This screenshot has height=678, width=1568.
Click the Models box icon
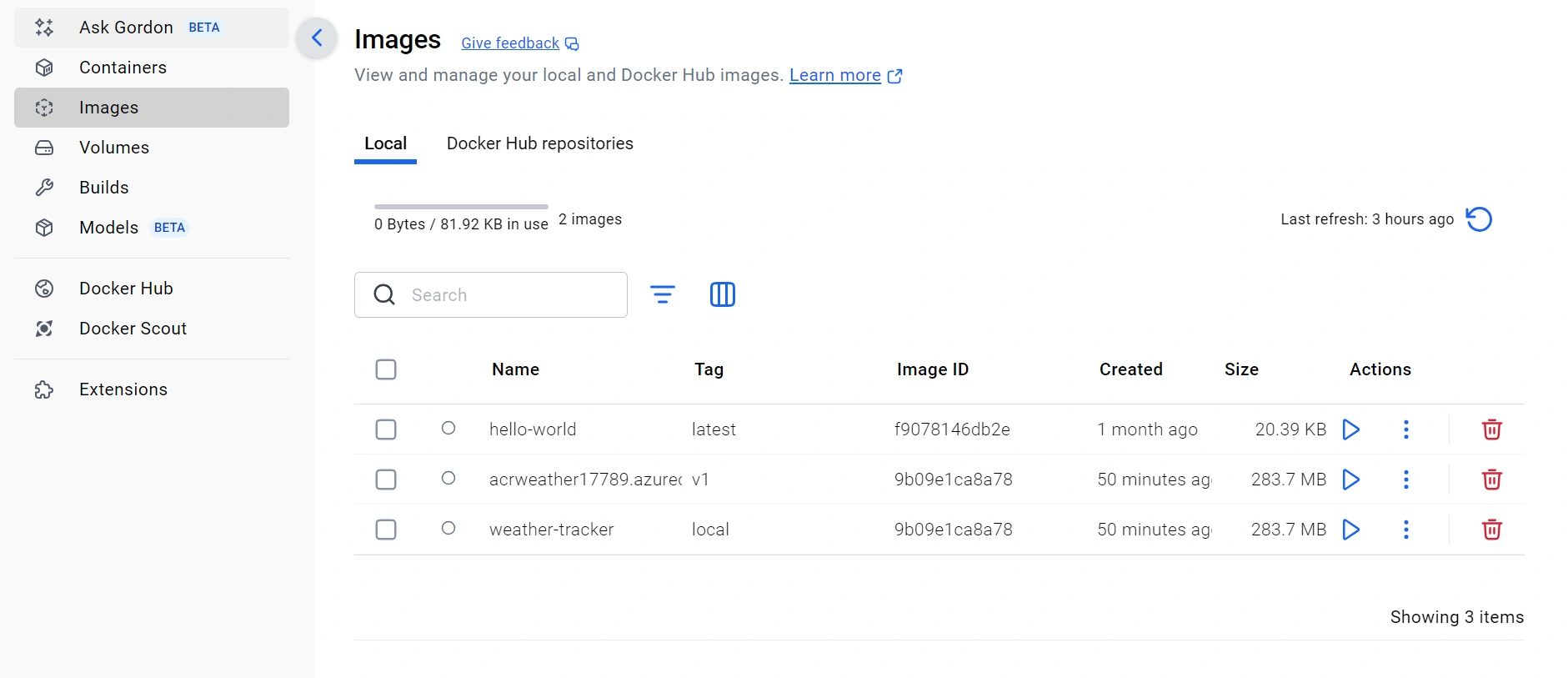click(x=44, y=228)
